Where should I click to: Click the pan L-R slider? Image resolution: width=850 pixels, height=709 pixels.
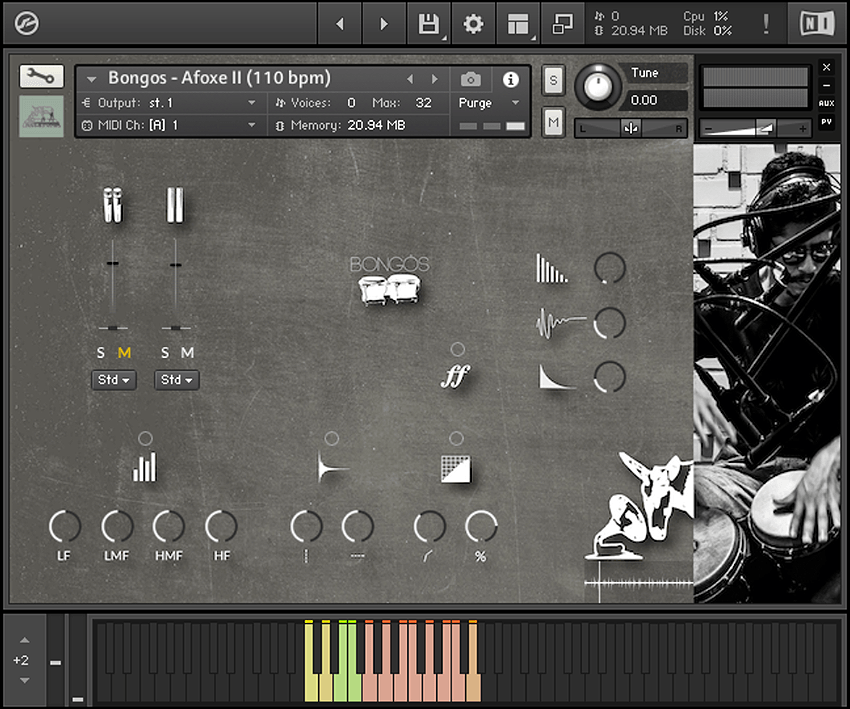click(x=631, y=128)
